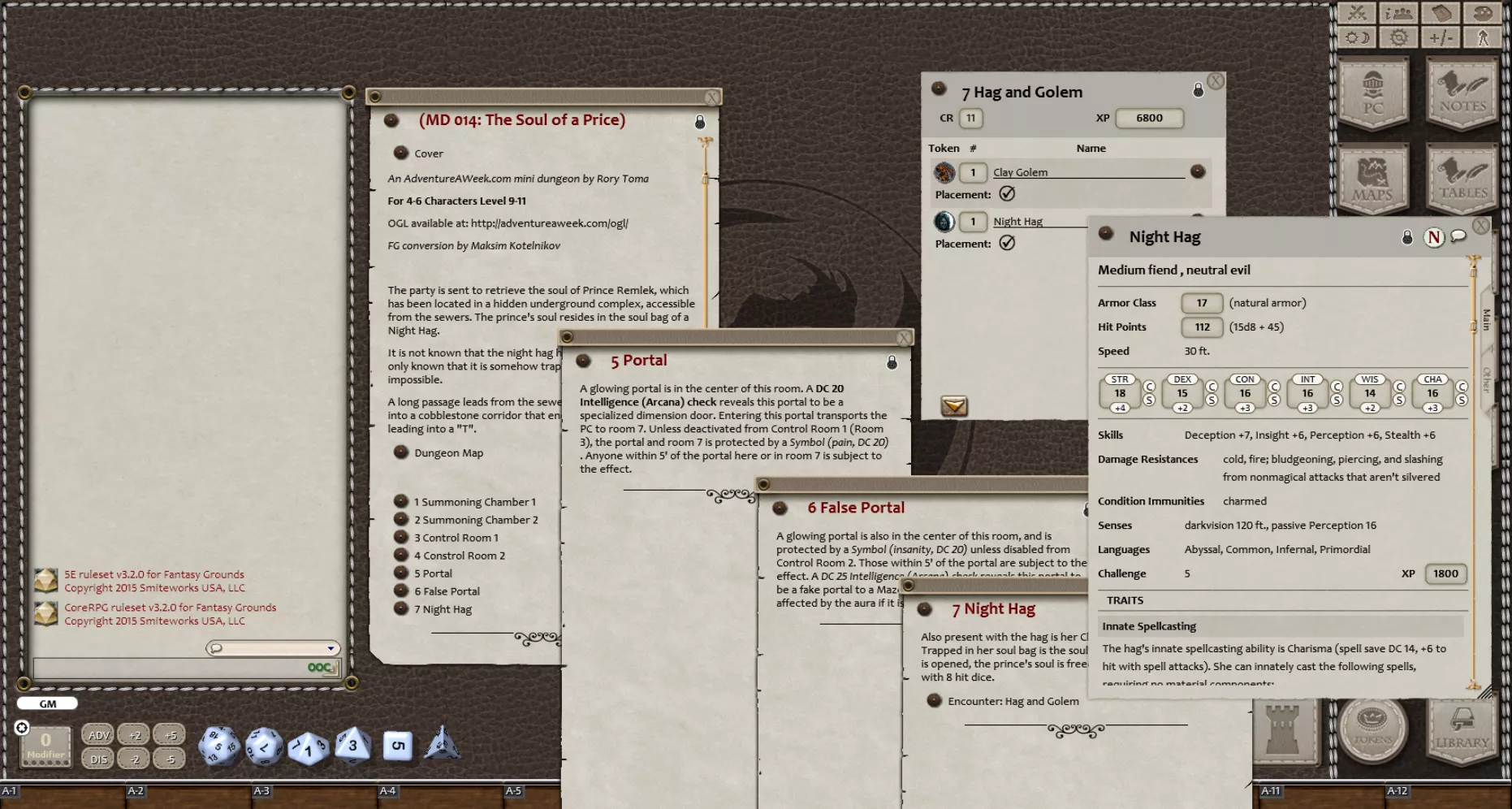
Task: Pick up the d20 die
Action: 219,746
